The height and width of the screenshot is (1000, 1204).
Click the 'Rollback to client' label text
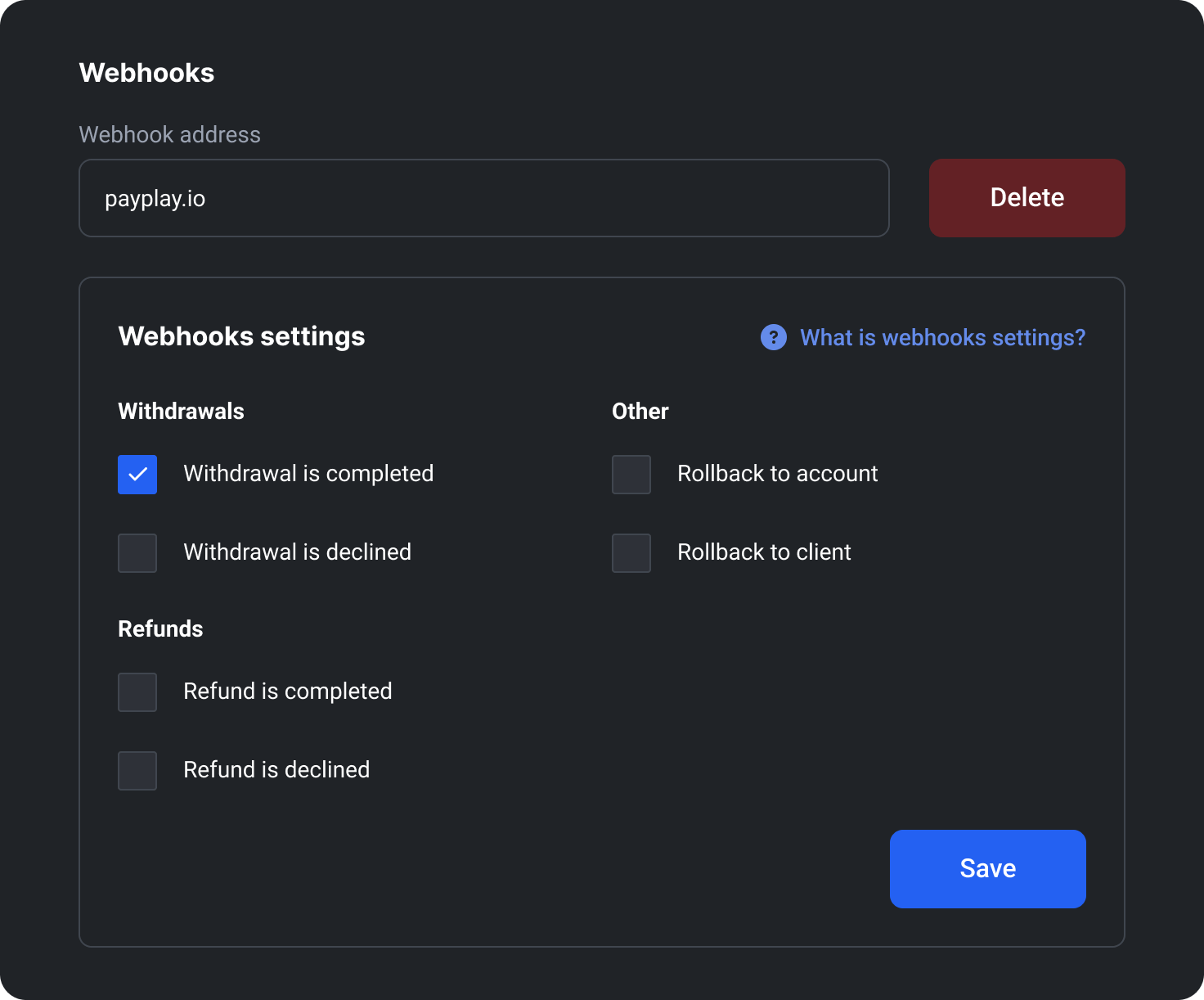click(764, 552)
